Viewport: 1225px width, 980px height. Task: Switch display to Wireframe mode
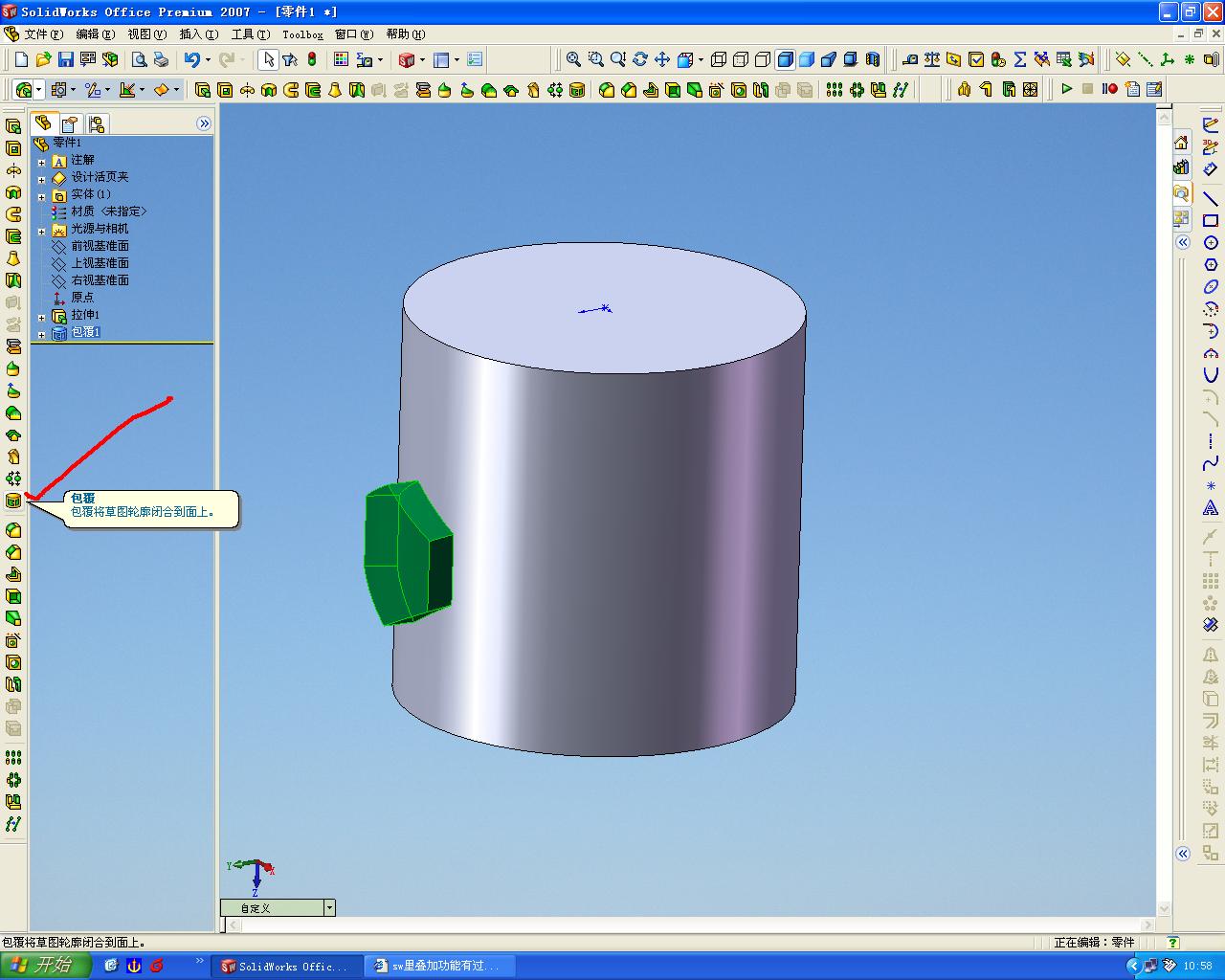tap(719, 59)
